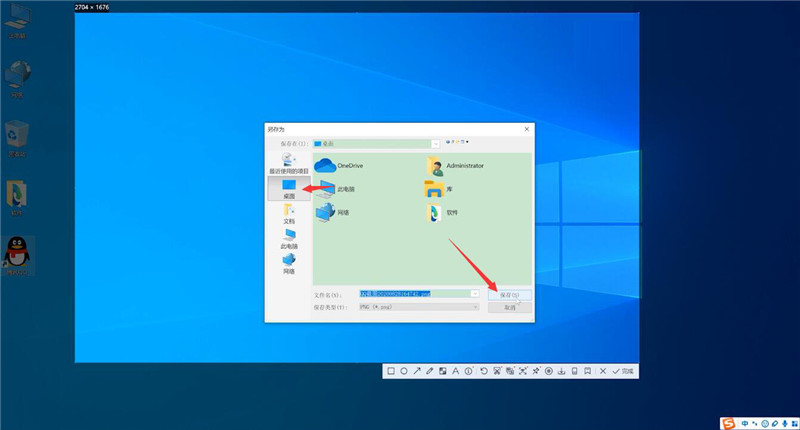Click the scissors-style capture tool icon

497,371
